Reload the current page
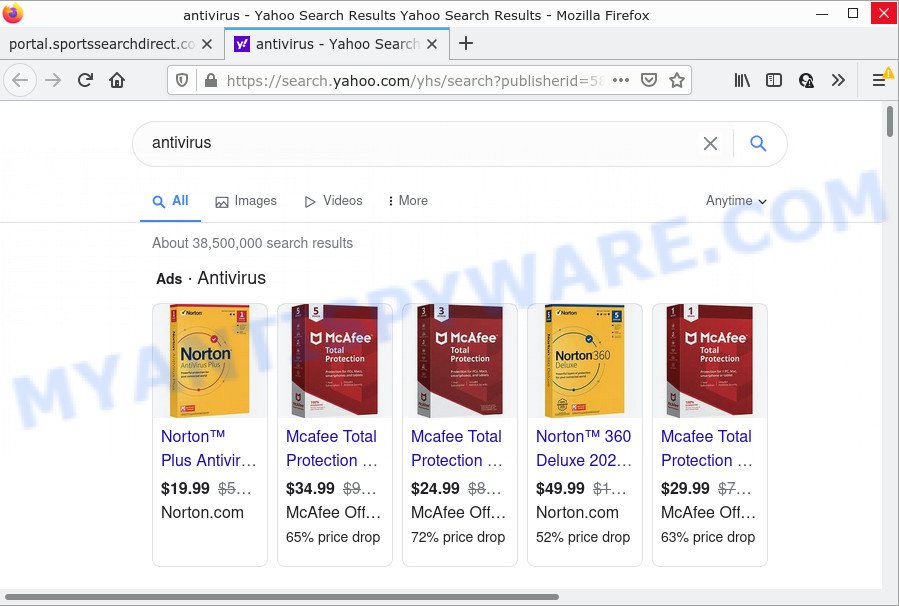Viewport: 899px width, 606px height. click(x=85, y=80)
